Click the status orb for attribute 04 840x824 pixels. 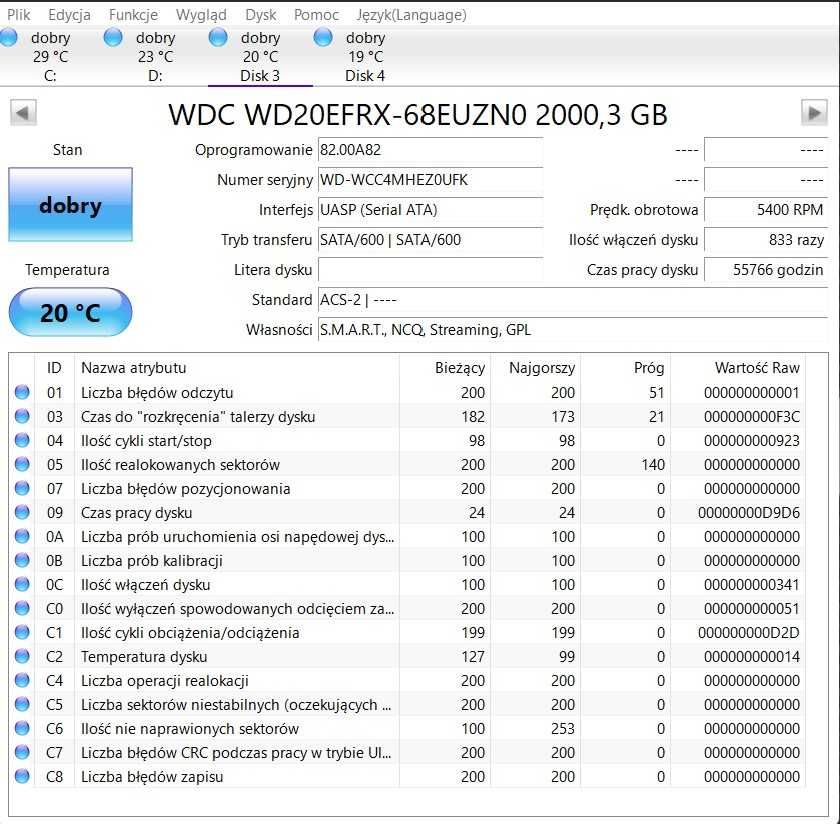pyautogui.click(x=22, y=440)
